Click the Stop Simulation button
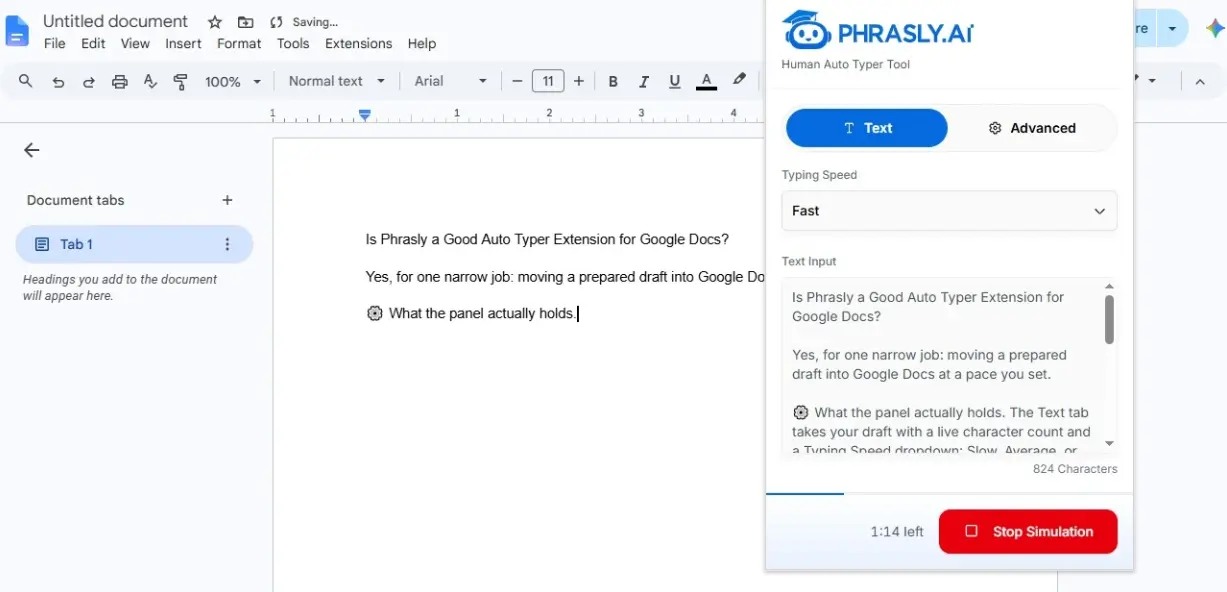The image size is (1227, 592). click(x=1027, y=532)
